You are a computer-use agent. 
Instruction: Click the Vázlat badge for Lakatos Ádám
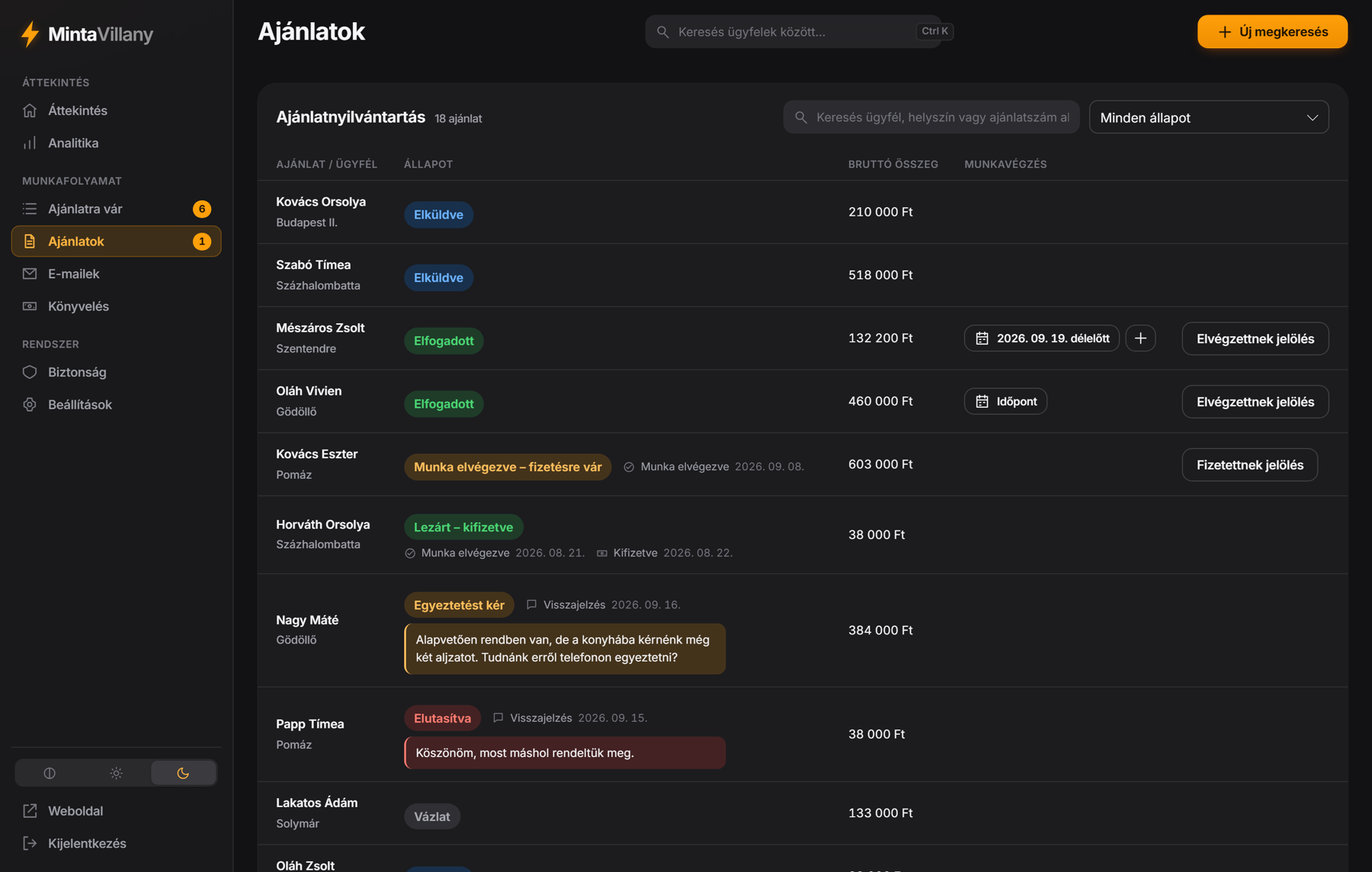(431, 816)
